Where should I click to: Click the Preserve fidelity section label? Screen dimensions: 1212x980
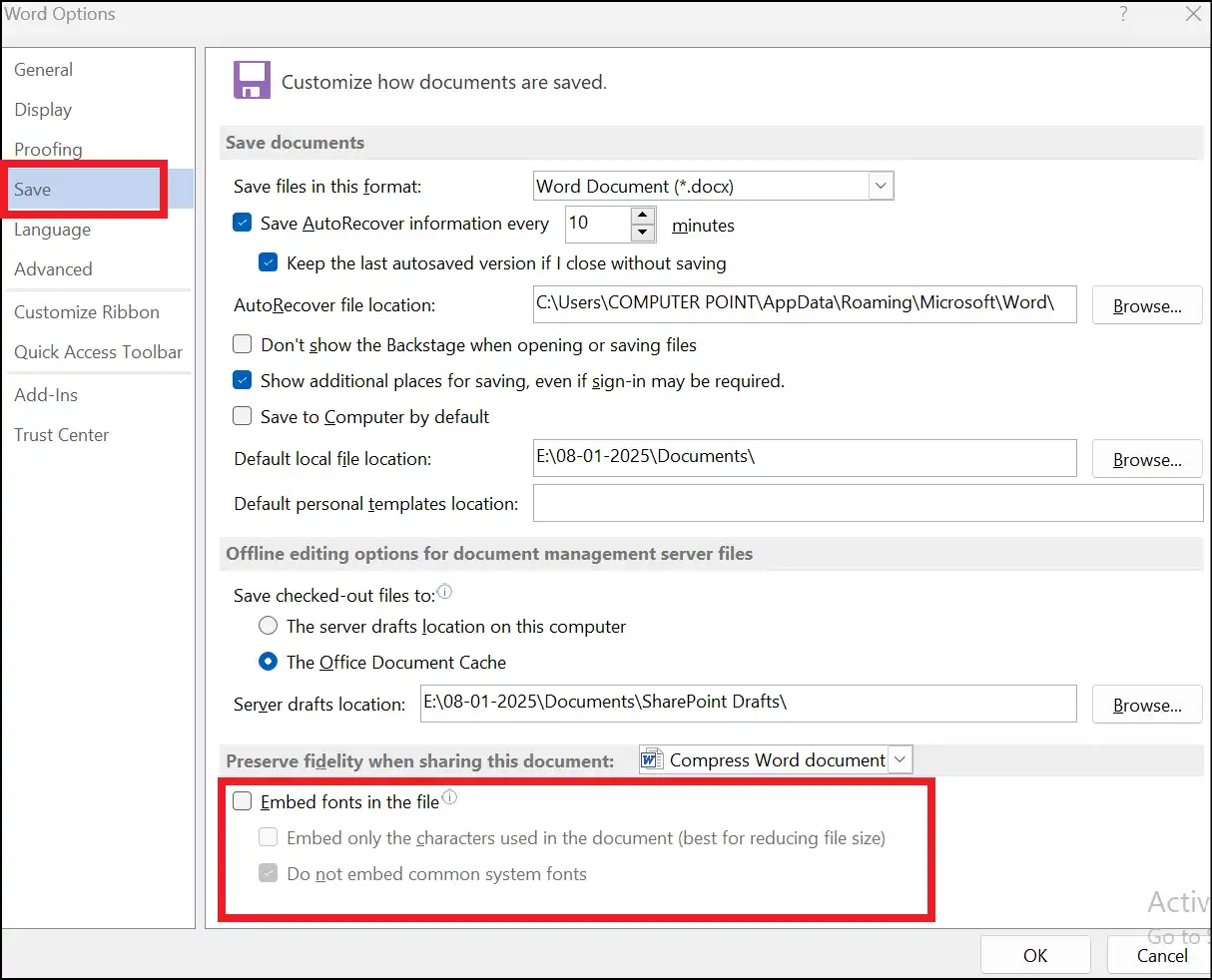click(x=420, y=761)
